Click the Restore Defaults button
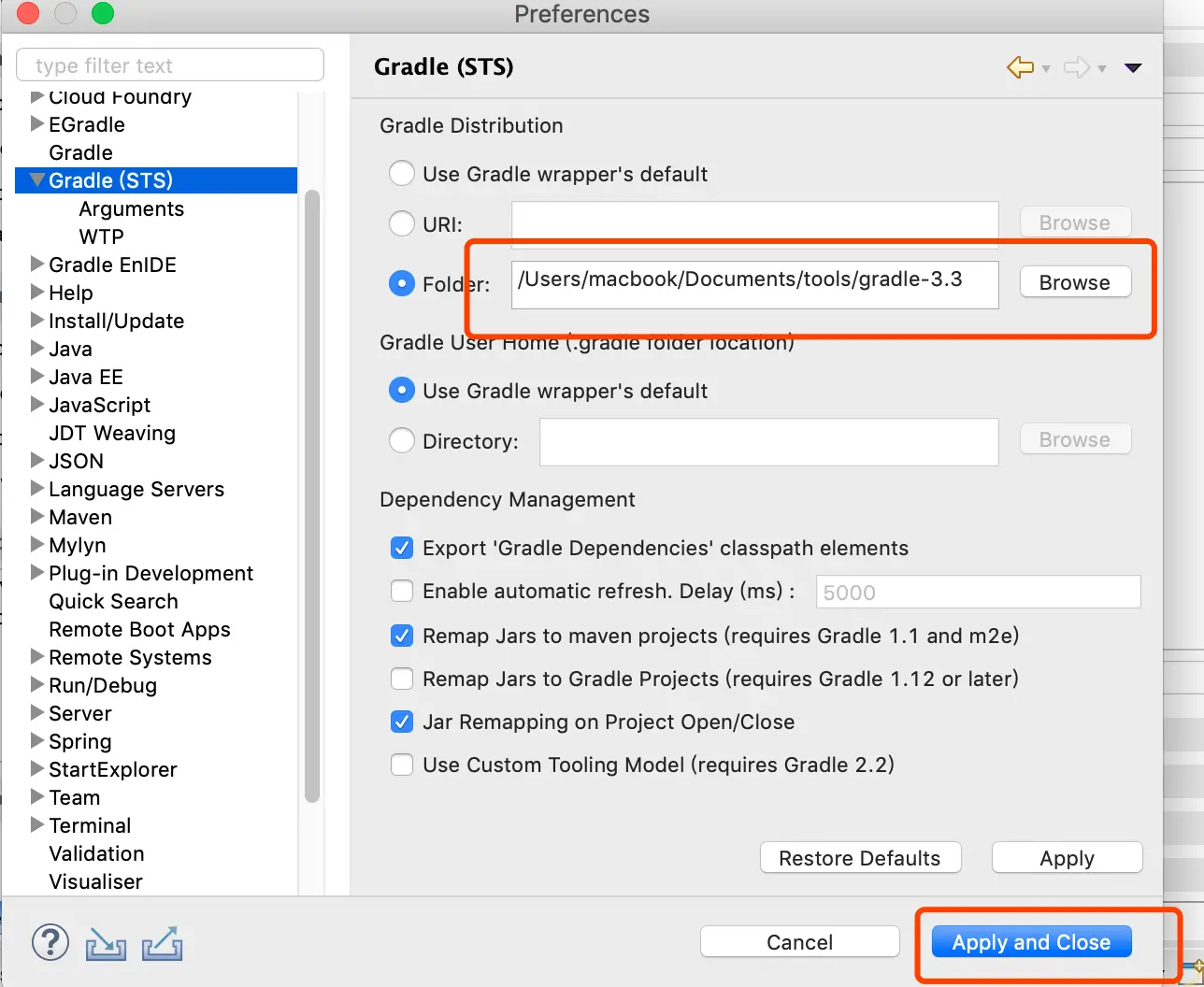Image resolution: width=1204 pixels, height=987 pixels. [x=859, y=858]
